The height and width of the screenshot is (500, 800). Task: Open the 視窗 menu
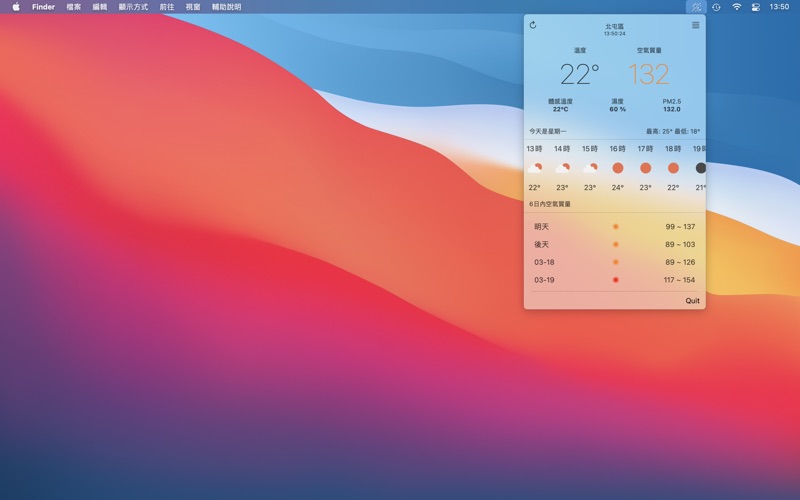(193, 7)
